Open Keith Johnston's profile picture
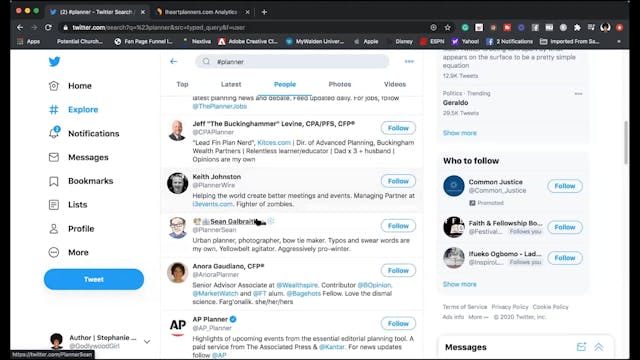This screenshot has width=640, height=360. click(178, 183)
